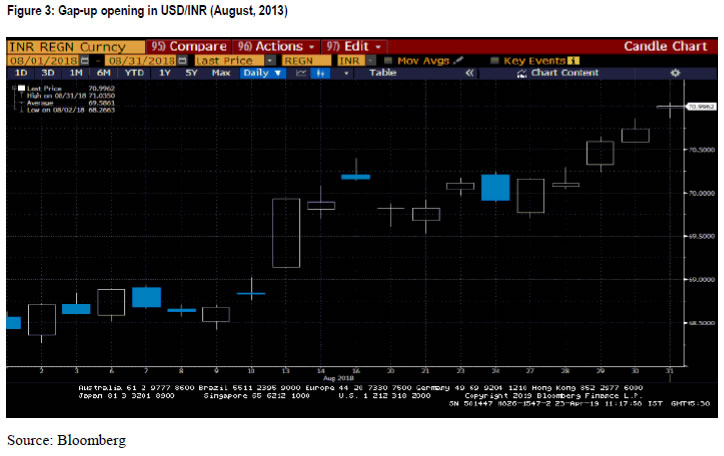This screenshot has width=724, height=456.
Task: Open the Chart Content panel
Action: point(566,73)
